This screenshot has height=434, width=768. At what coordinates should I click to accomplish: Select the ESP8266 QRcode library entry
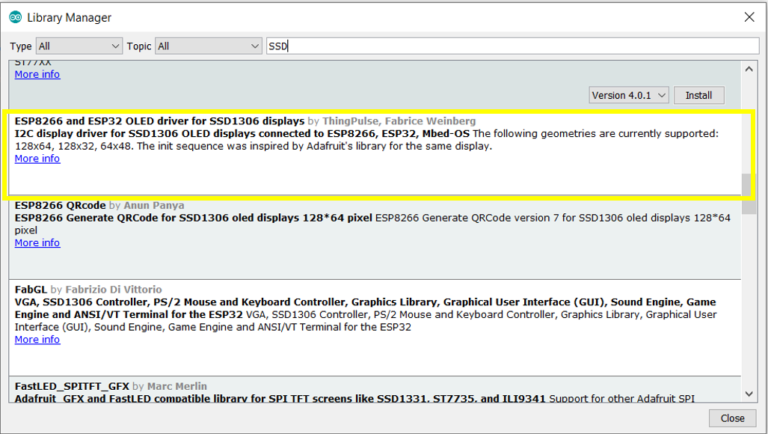click(375, 238)
